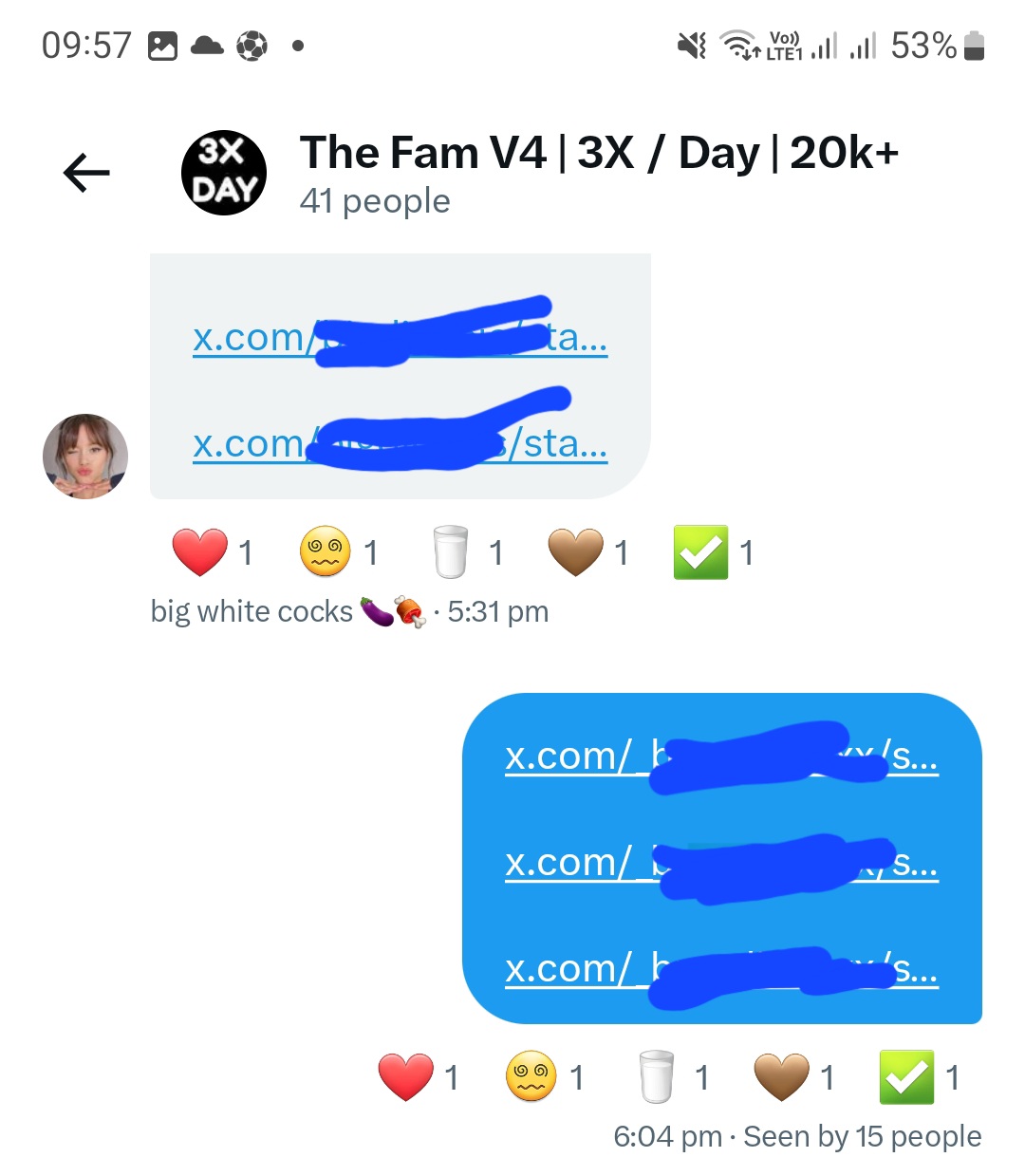1025x1176 pixels.
Task: Tap dizzy face reaction on sent message
Action: (x=545, y=1077)
